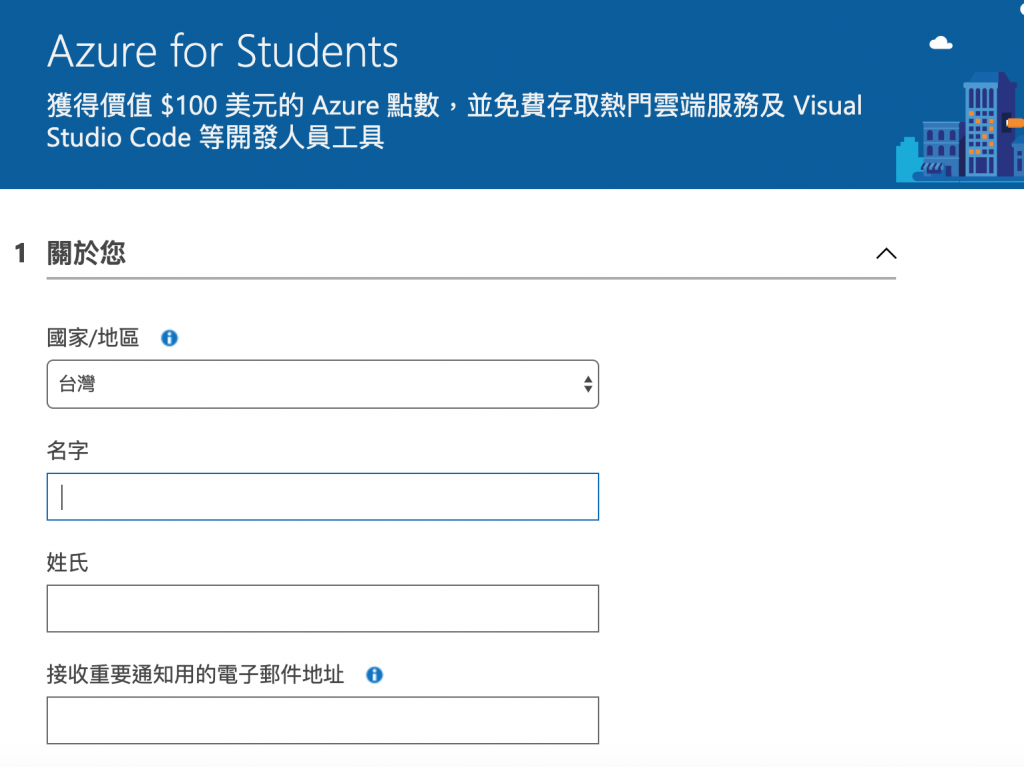1024x767 pixels.
Task: Click the step number 1 beside 關於您
Action: pos(20,253)
